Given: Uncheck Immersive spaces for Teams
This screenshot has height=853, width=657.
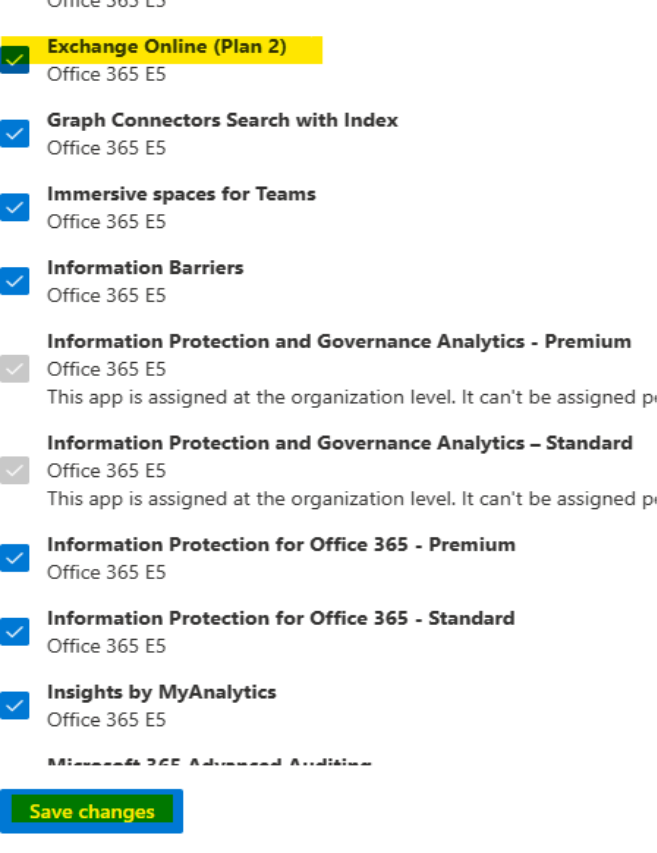Looking at the screenshot, I should pyautogui.click(x=13, y=207).
